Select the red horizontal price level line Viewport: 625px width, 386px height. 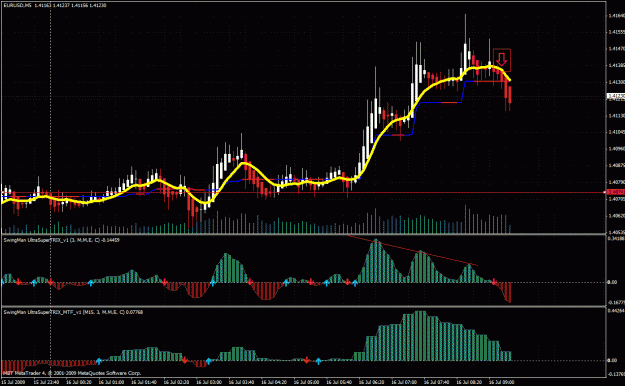click(x=303, y=193)
